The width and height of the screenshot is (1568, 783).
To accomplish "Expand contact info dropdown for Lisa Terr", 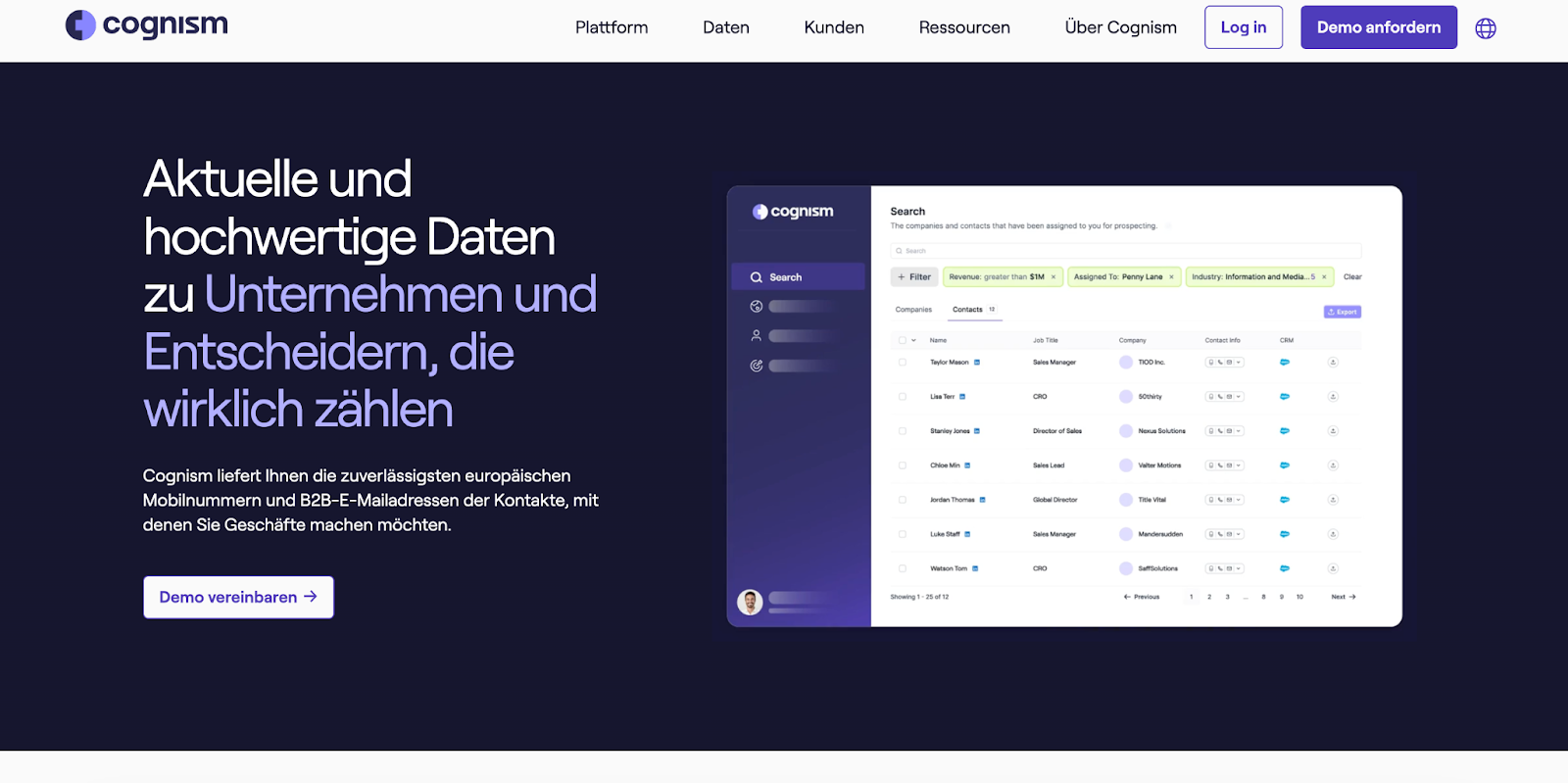I will 1239,397.
